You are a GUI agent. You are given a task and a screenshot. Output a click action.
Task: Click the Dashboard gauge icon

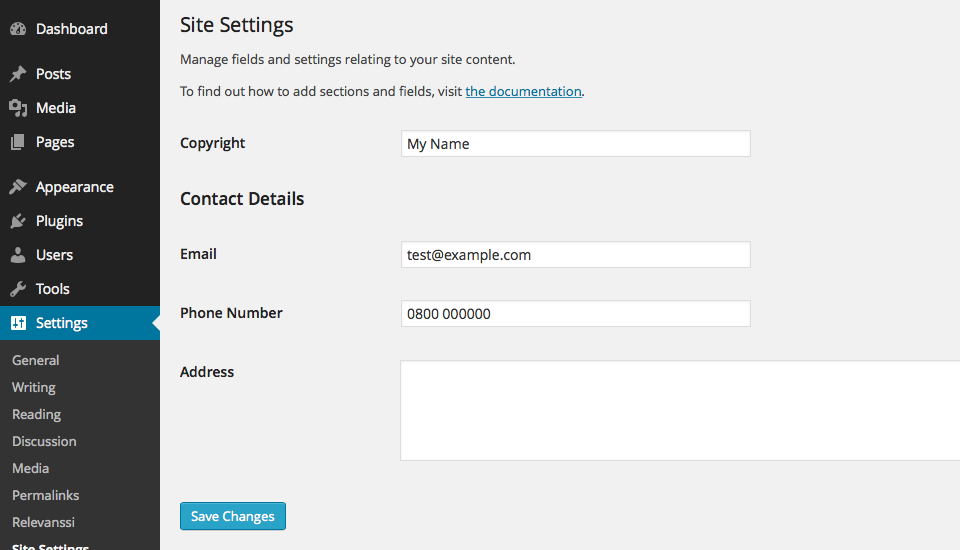(x=18, y=29)
